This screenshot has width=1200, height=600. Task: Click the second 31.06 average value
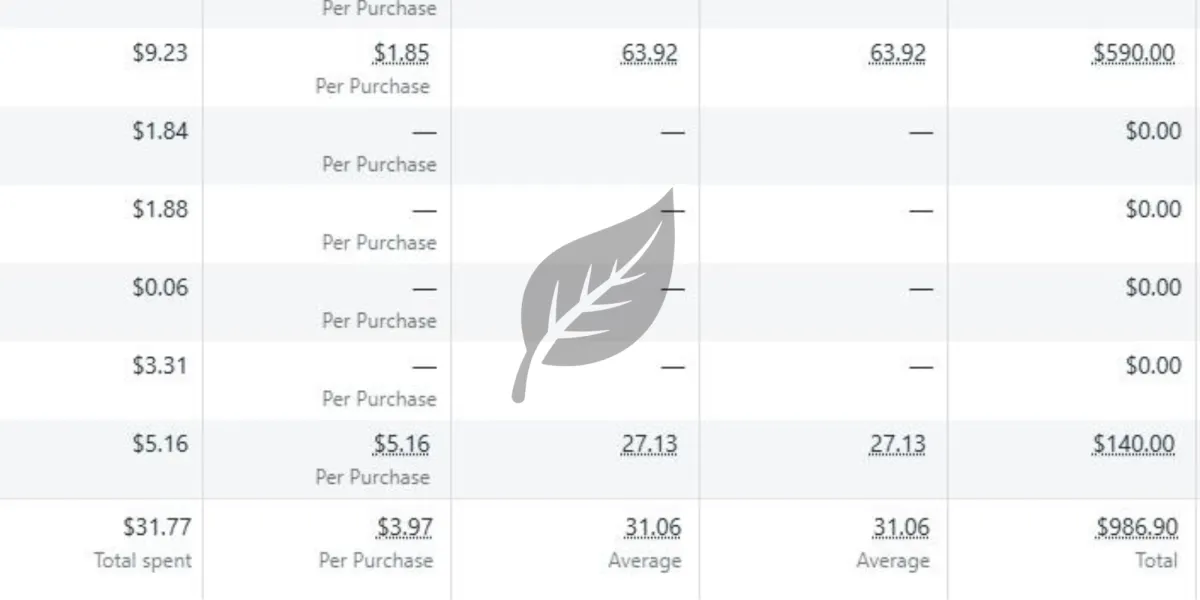(900, 527)
